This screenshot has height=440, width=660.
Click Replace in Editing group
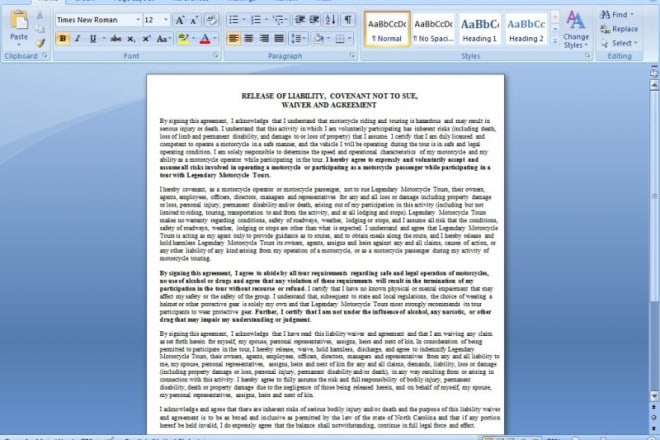[619, 29]
